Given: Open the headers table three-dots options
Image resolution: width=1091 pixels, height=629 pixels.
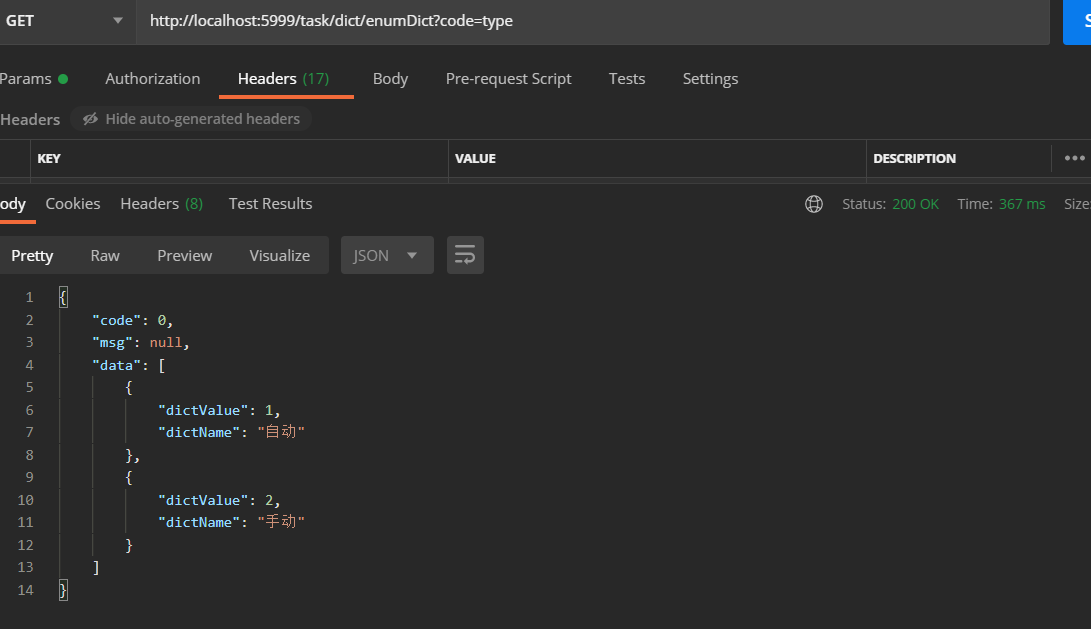Looking at the screenshot, I should point(1074,158).
